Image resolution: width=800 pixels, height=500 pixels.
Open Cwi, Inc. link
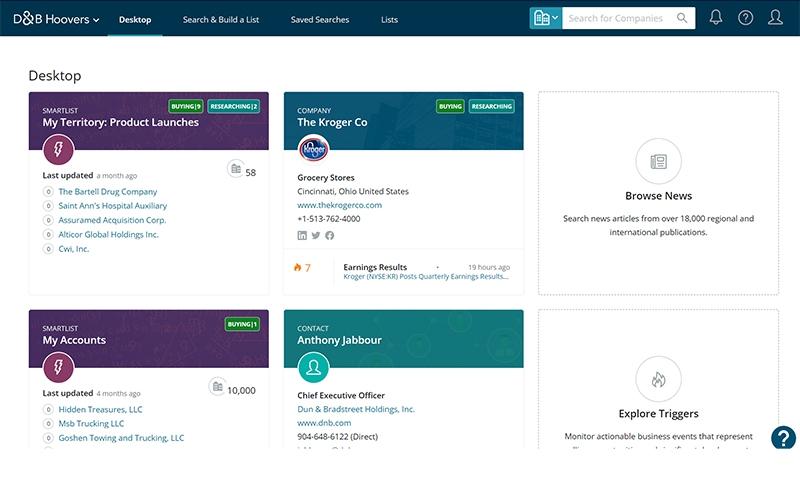point(73,248)
